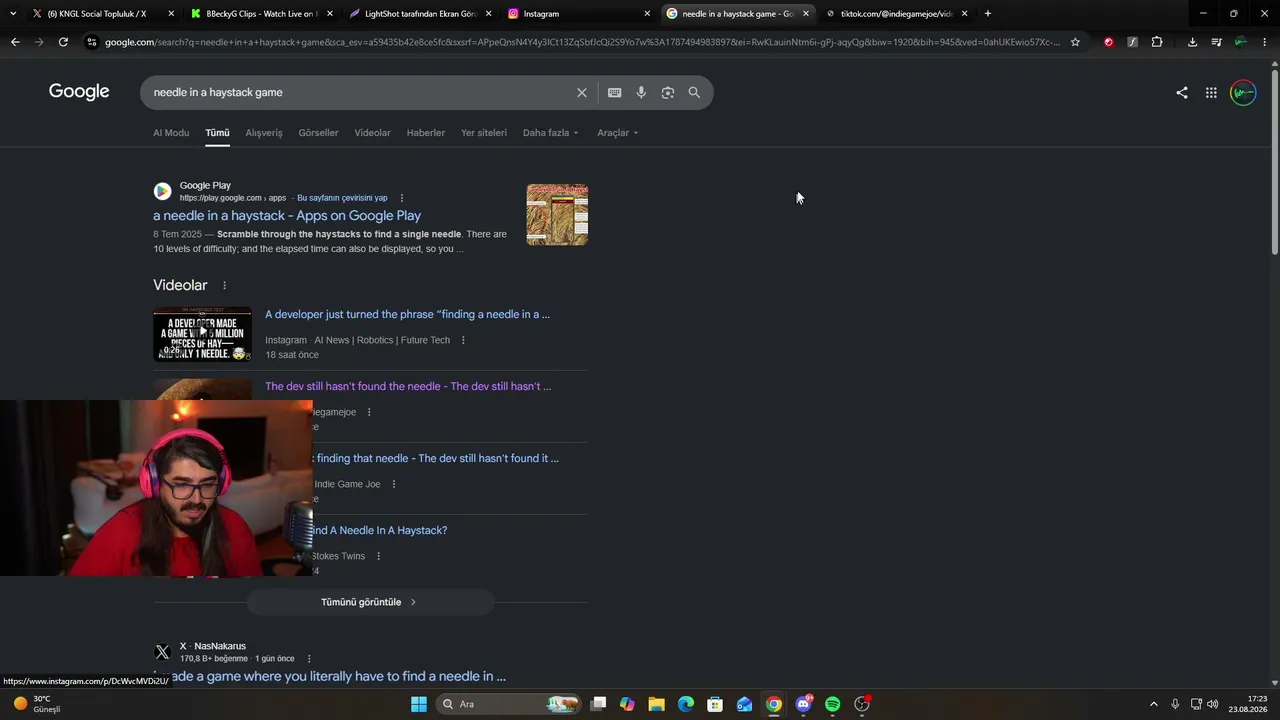The width and height of the screenshot is (1280, 720).
Task: Expand the Daha fazla dropdown
Action: tap(551, 133)
